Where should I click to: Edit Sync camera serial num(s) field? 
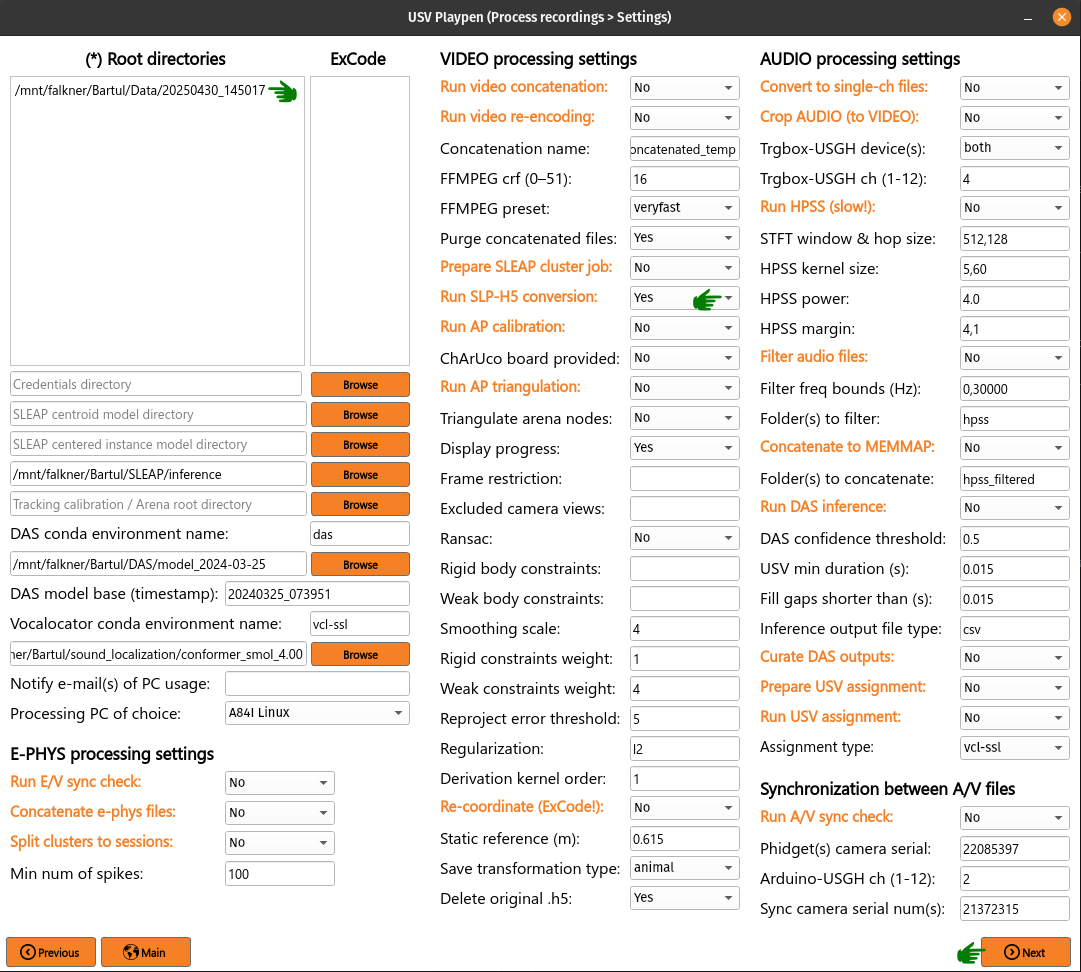coord(1014,909)
